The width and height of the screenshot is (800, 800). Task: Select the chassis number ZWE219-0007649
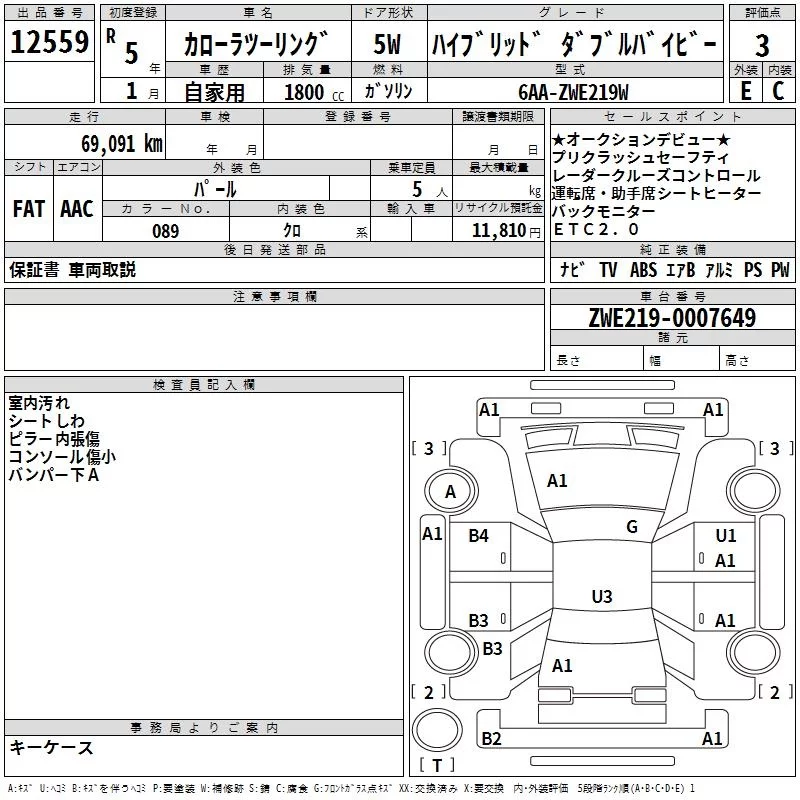click(x=672, y=317)
